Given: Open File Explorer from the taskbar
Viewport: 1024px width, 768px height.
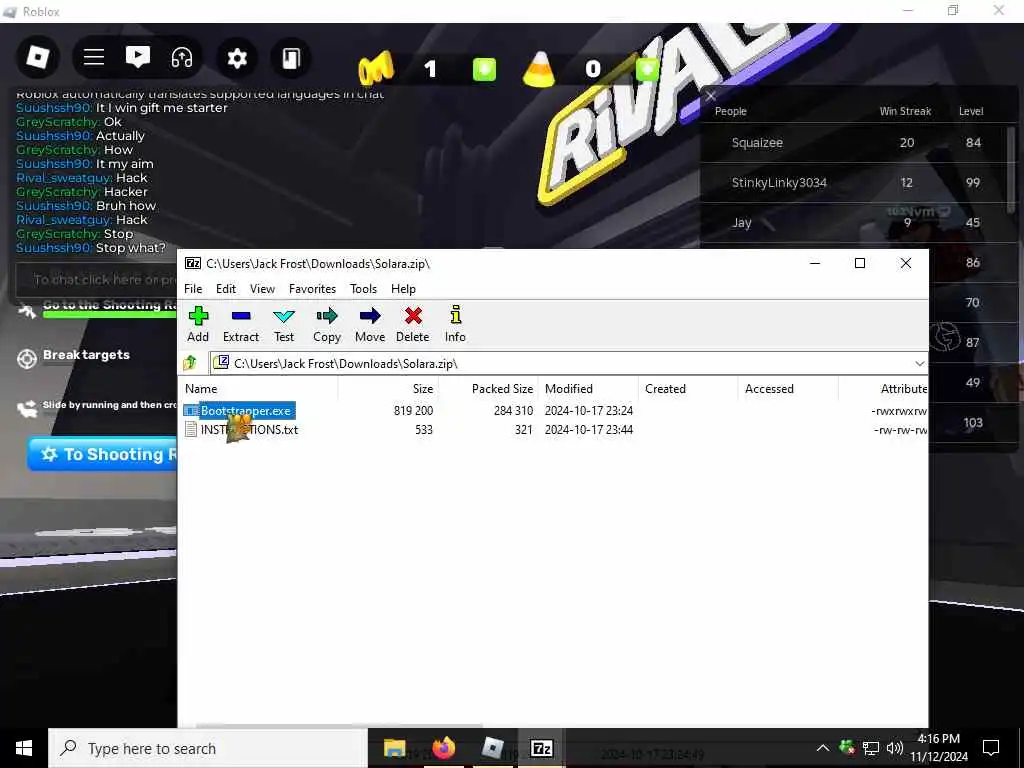Looking at the screenshot, I should 394,748.
